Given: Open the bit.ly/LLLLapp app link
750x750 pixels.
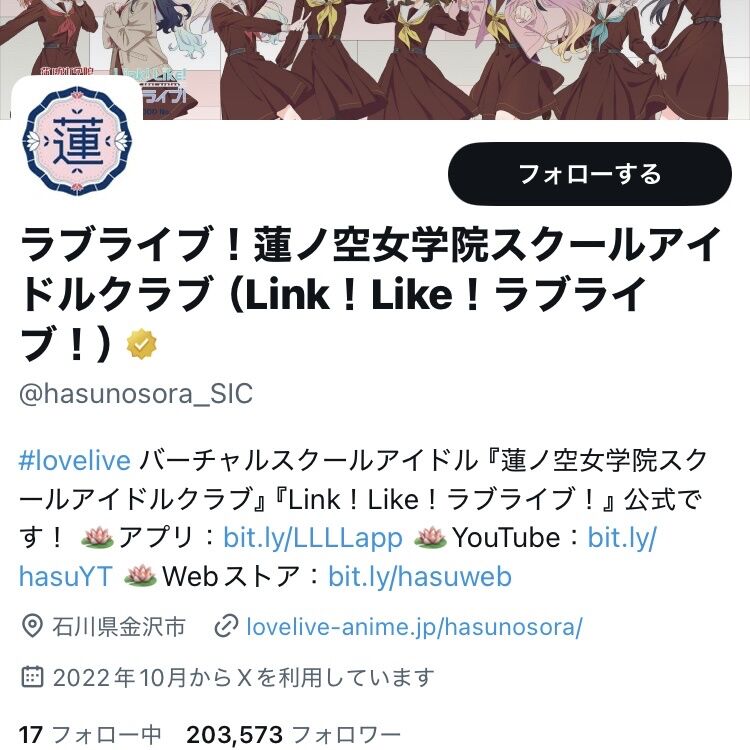Looking at the screenshot, I should pyautogui.click(x=313, y=538).
